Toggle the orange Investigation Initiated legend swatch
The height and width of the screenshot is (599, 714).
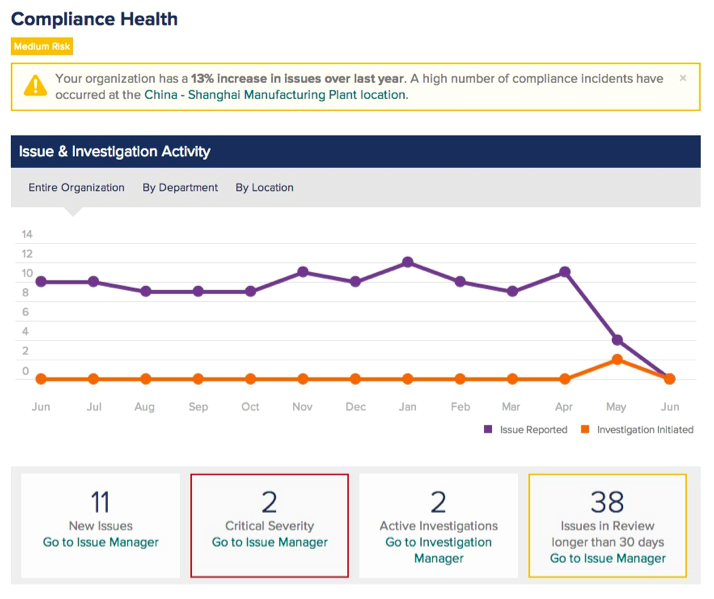pos(585,429)
